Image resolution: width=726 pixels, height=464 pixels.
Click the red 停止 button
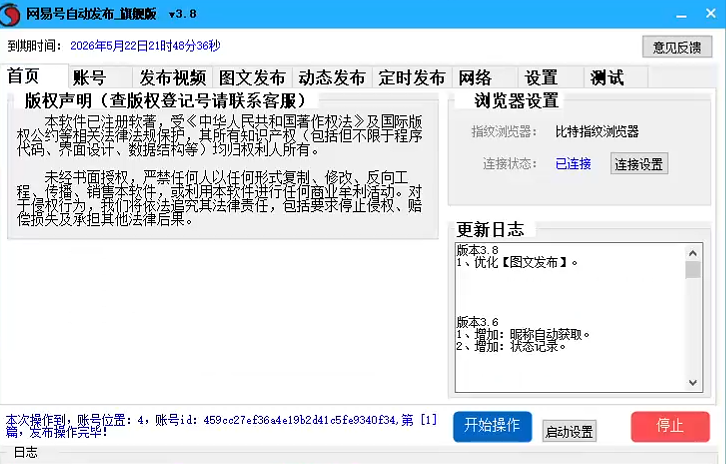coord(670,426)
